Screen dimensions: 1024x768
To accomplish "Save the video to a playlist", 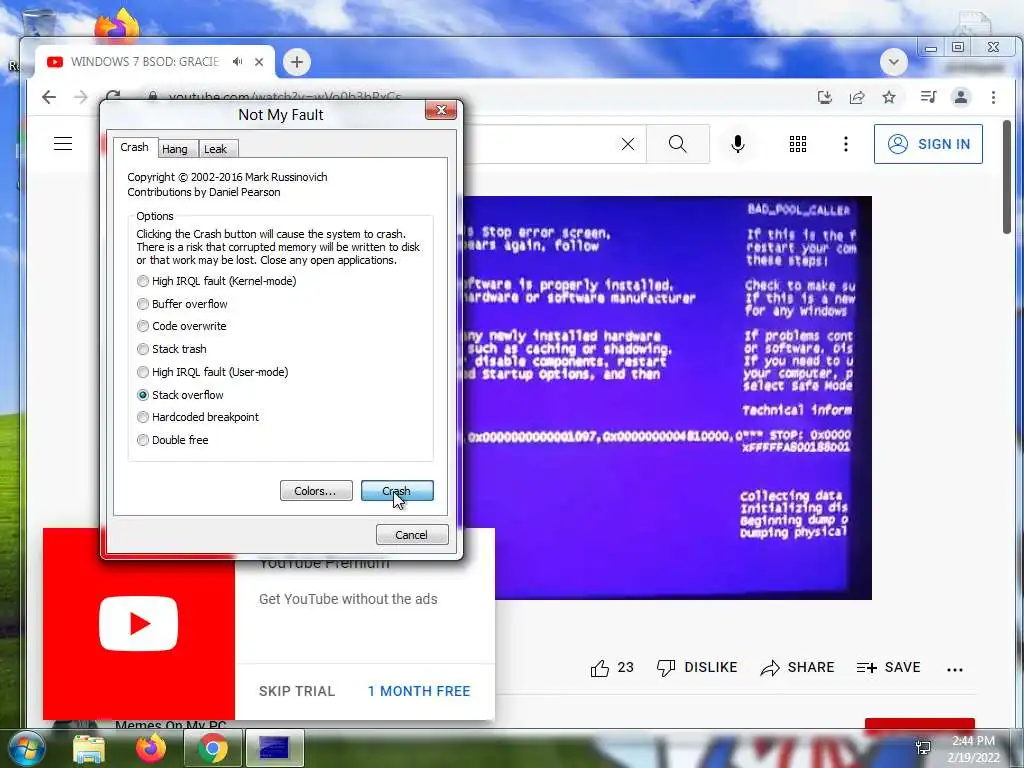I will point(888,667).
